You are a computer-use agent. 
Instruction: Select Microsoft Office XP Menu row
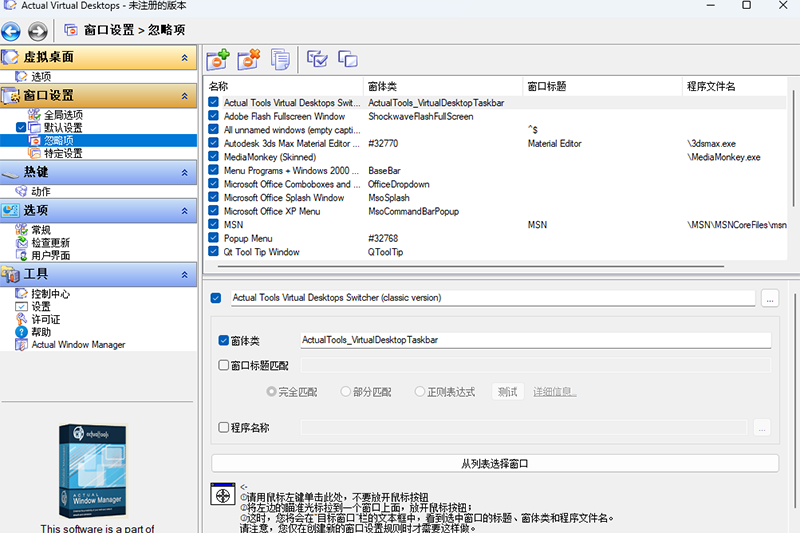tap(497, 211)
